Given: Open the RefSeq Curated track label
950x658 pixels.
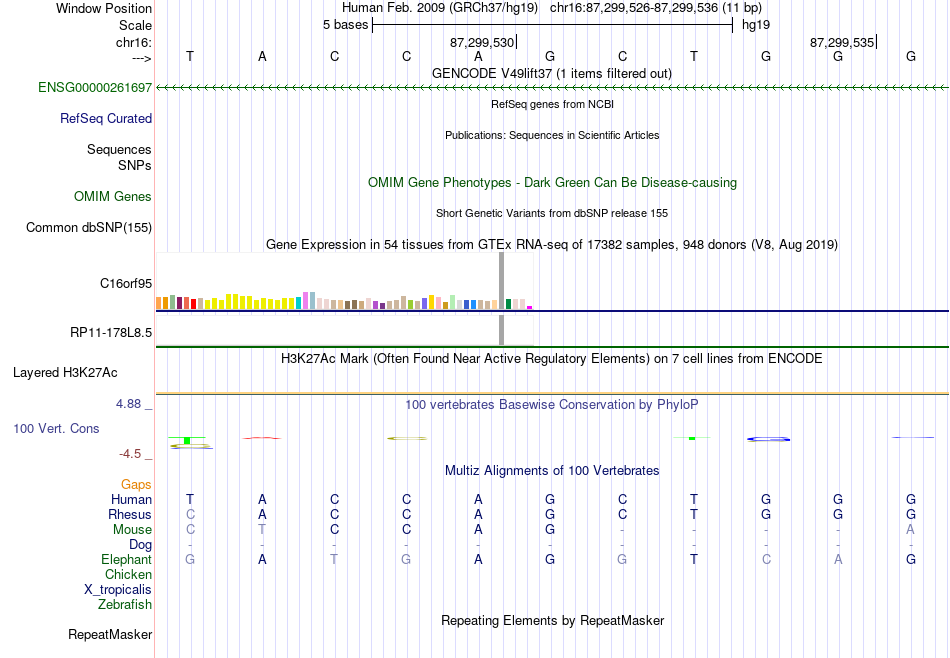Looking at the screenshot, I should [x=105, y=118].
